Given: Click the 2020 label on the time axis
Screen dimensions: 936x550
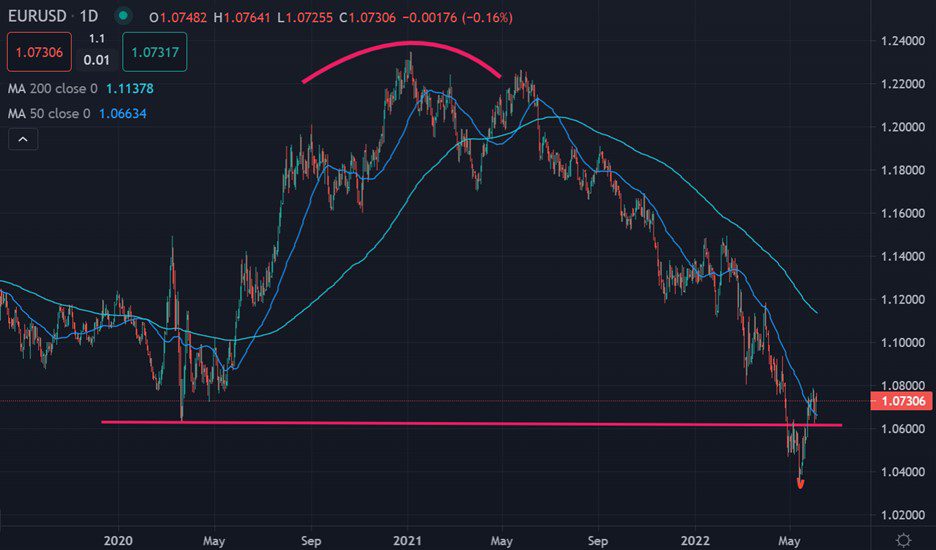Looking at the screenshot, I should (117, 538).
